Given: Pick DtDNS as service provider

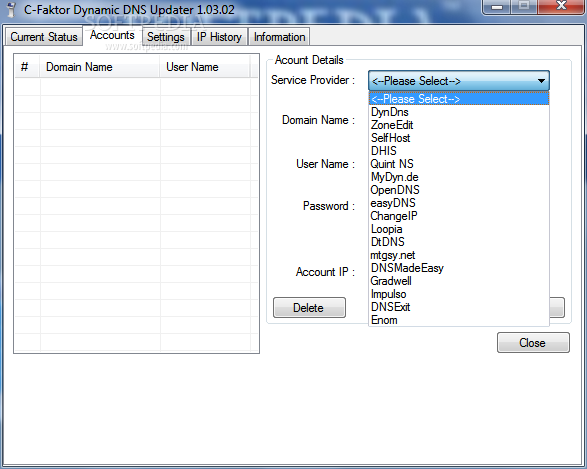Looking at the screenshot, I should [459, 242].
